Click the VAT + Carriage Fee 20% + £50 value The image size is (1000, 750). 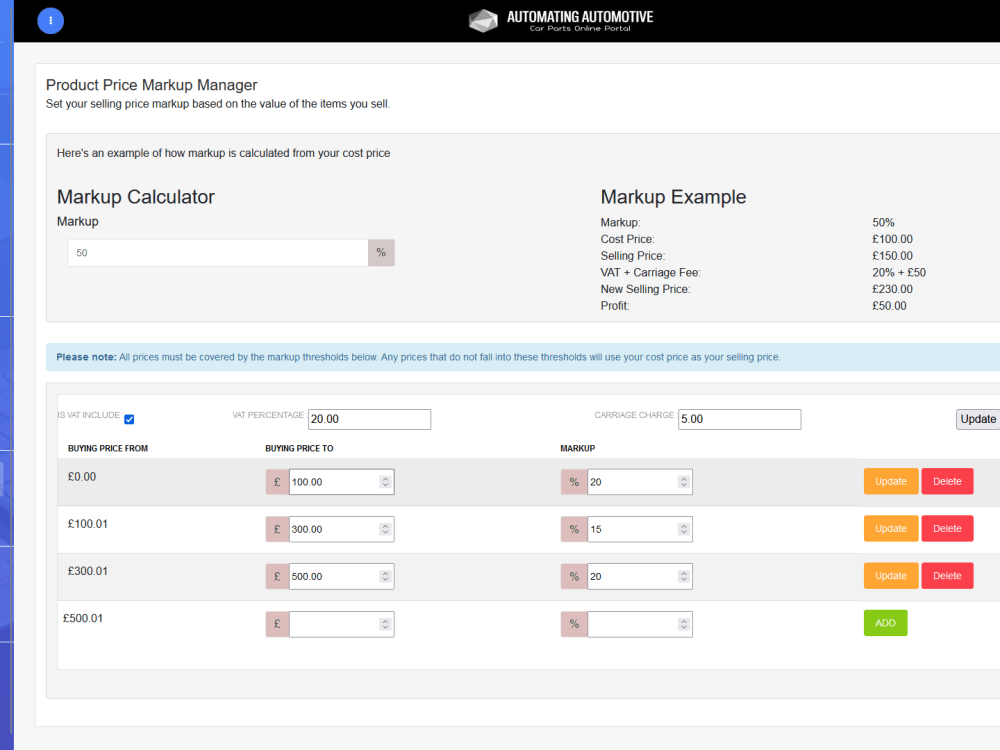[899, 273]
